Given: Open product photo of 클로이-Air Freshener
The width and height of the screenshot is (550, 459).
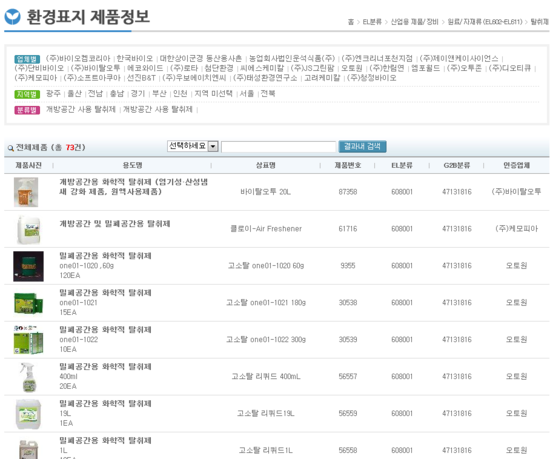Looking at the screenshot, I should pyautogui.click(x=28, y=229).
